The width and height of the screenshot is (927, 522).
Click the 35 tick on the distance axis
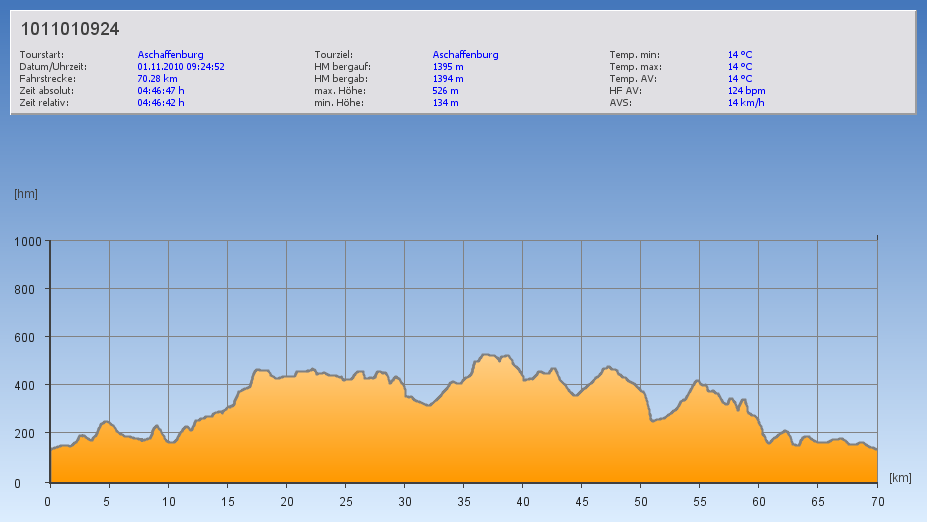[463, 502]
